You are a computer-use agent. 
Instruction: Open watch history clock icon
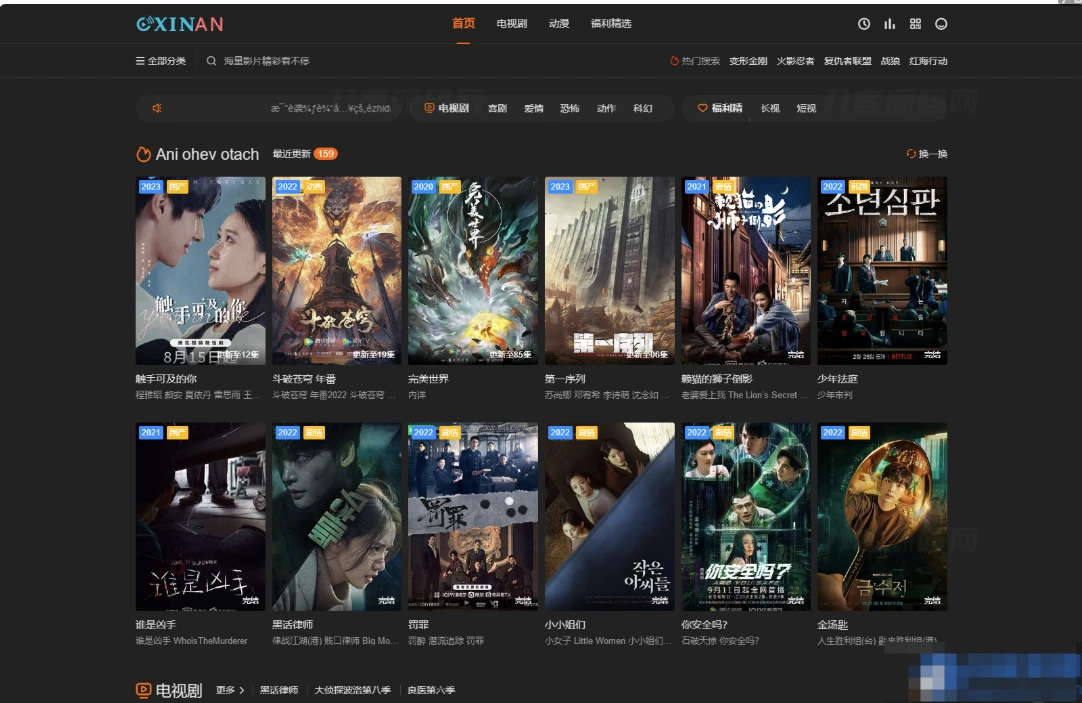(x=864, y=24)
